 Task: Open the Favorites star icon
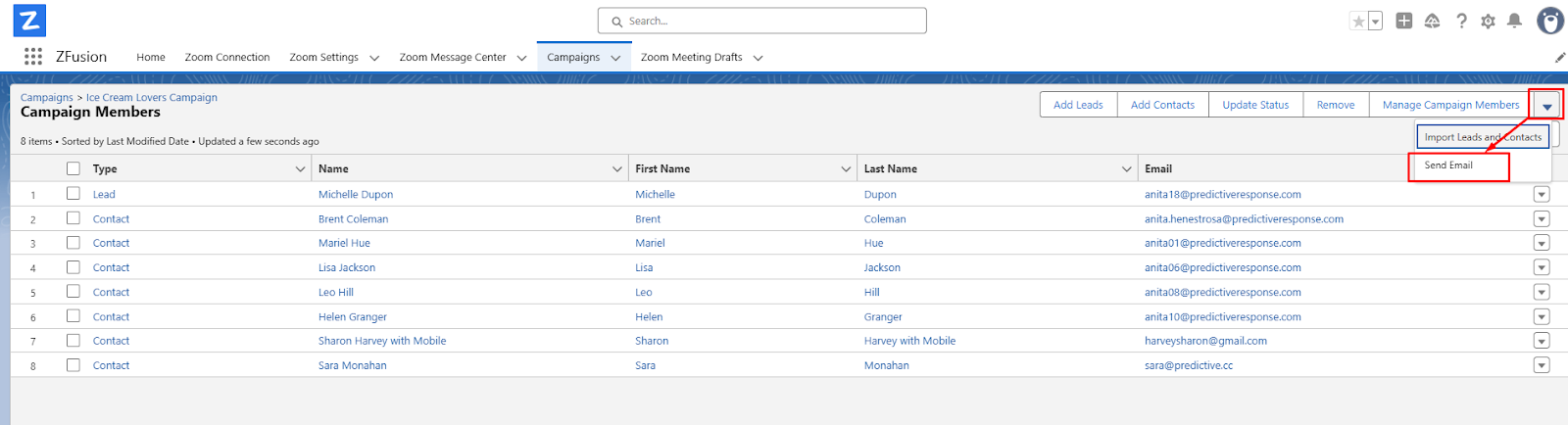tap(1358, 22)
